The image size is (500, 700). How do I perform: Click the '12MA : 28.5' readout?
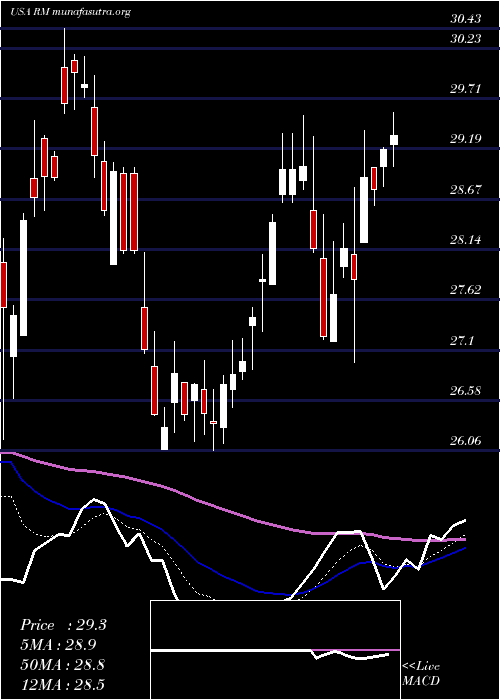click(x=63, y=684)
